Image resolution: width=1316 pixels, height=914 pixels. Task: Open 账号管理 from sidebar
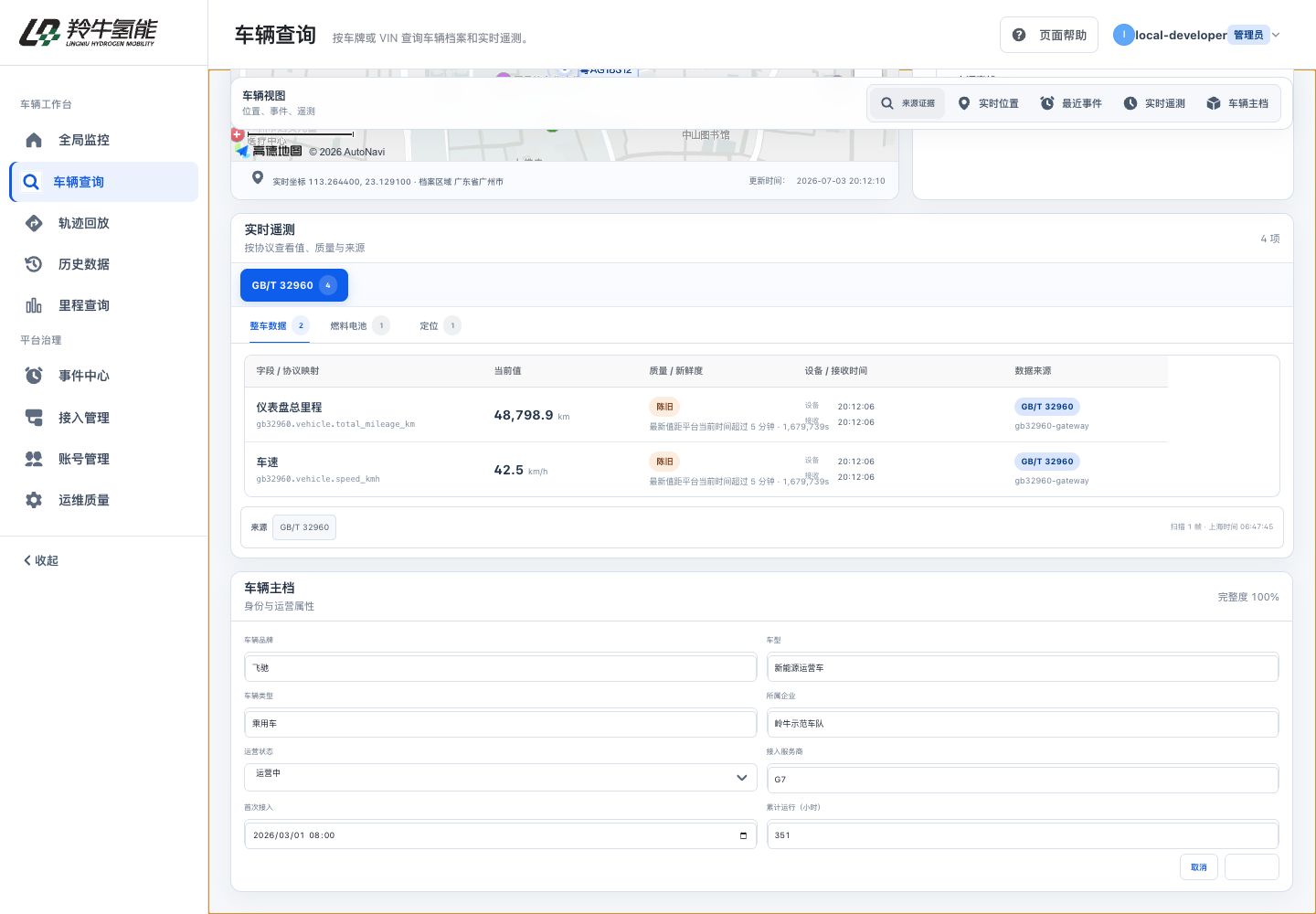[x=103, y=459]
